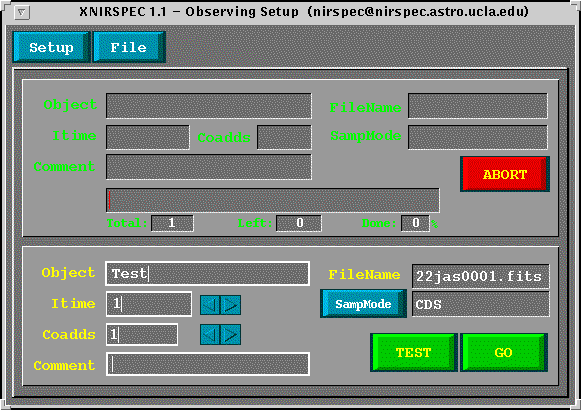
Task: Click the upper Coadds status field
Action: pos(284,137)
